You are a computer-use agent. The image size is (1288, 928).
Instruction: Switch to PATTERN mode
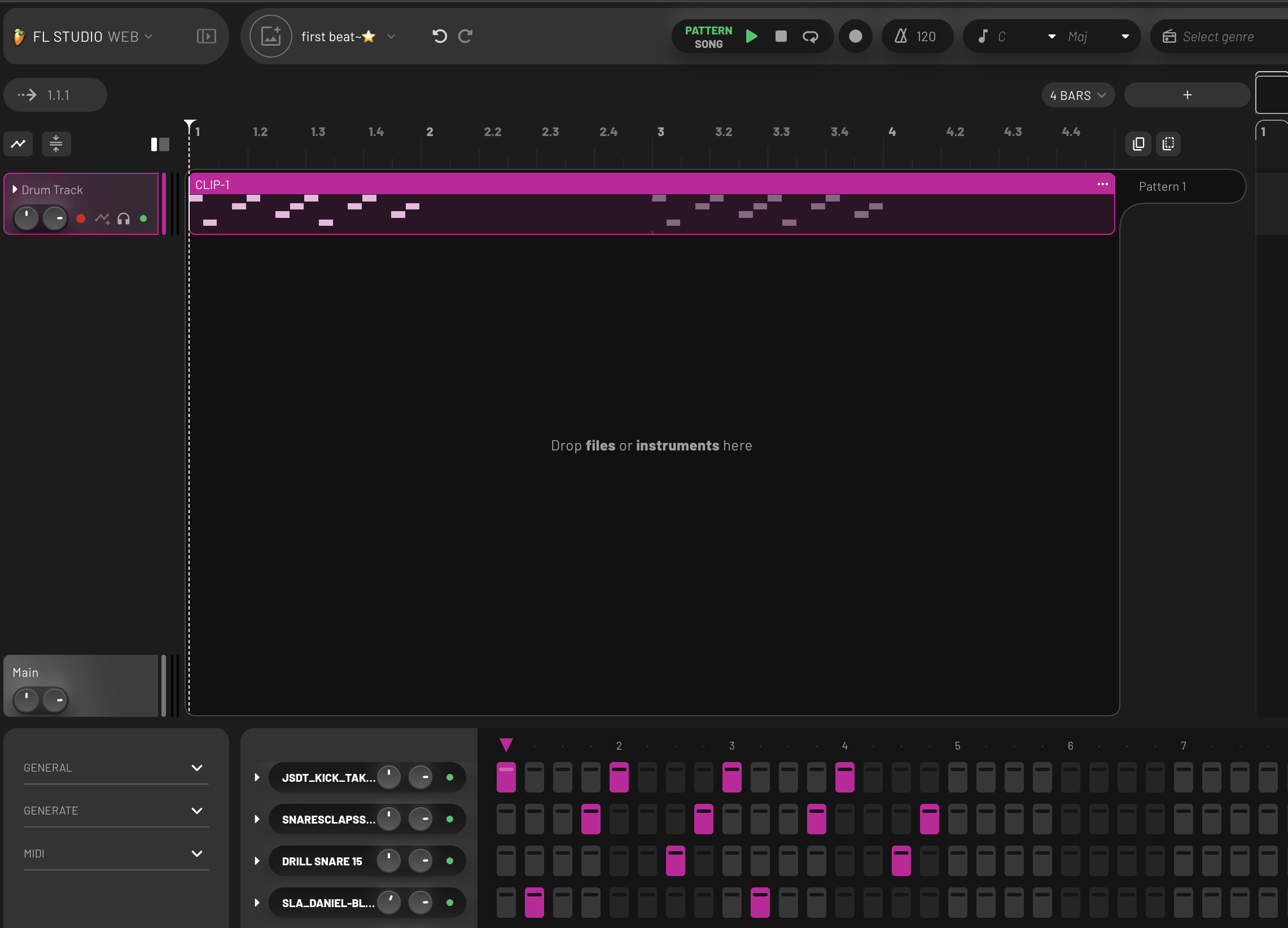click(x=708, y=30)
